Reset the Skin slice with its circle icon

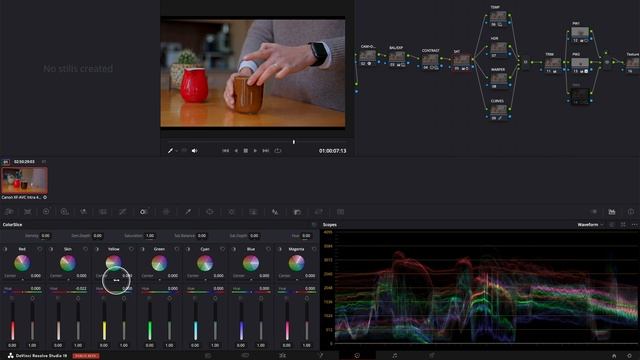pyautogui.click(x=85, y=249)
